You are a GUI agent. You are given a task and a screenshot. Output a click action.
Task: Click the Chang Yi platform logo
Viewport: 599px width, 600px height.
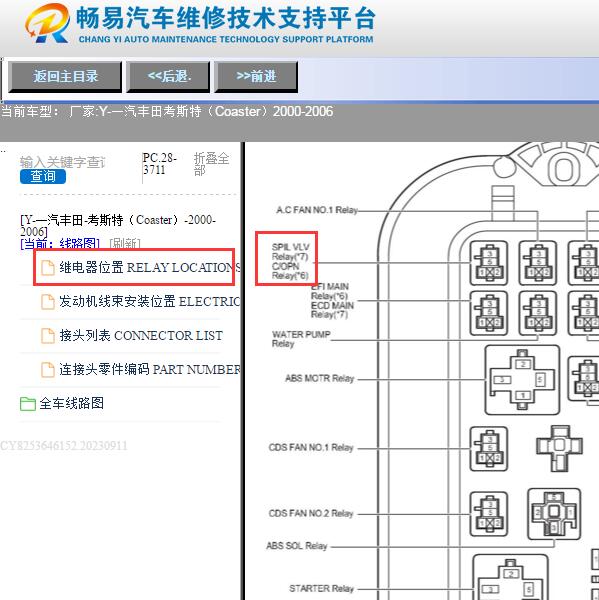pos(47,23)
